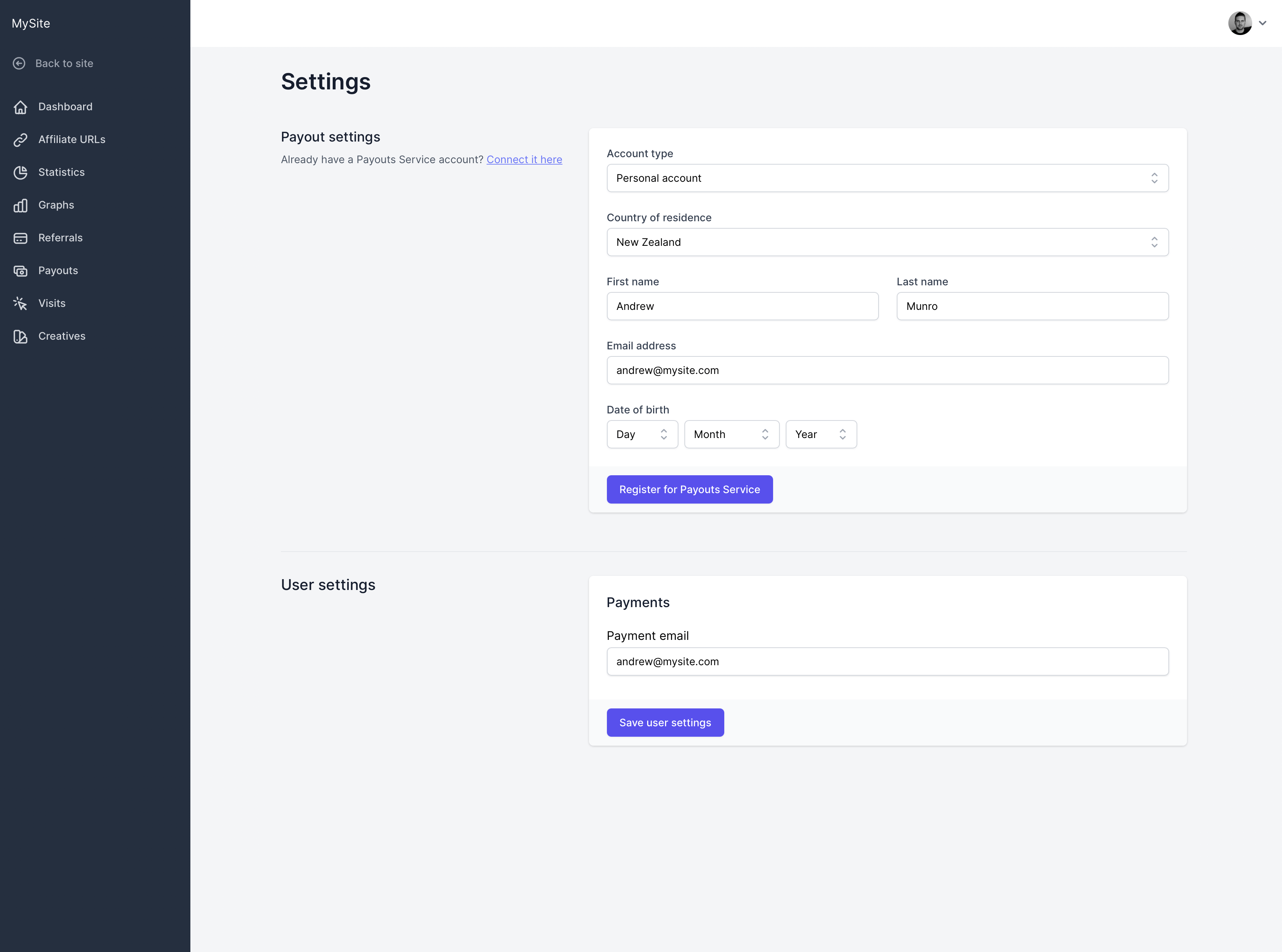Open Statistics pie chart icon

[x=20, y=173]
